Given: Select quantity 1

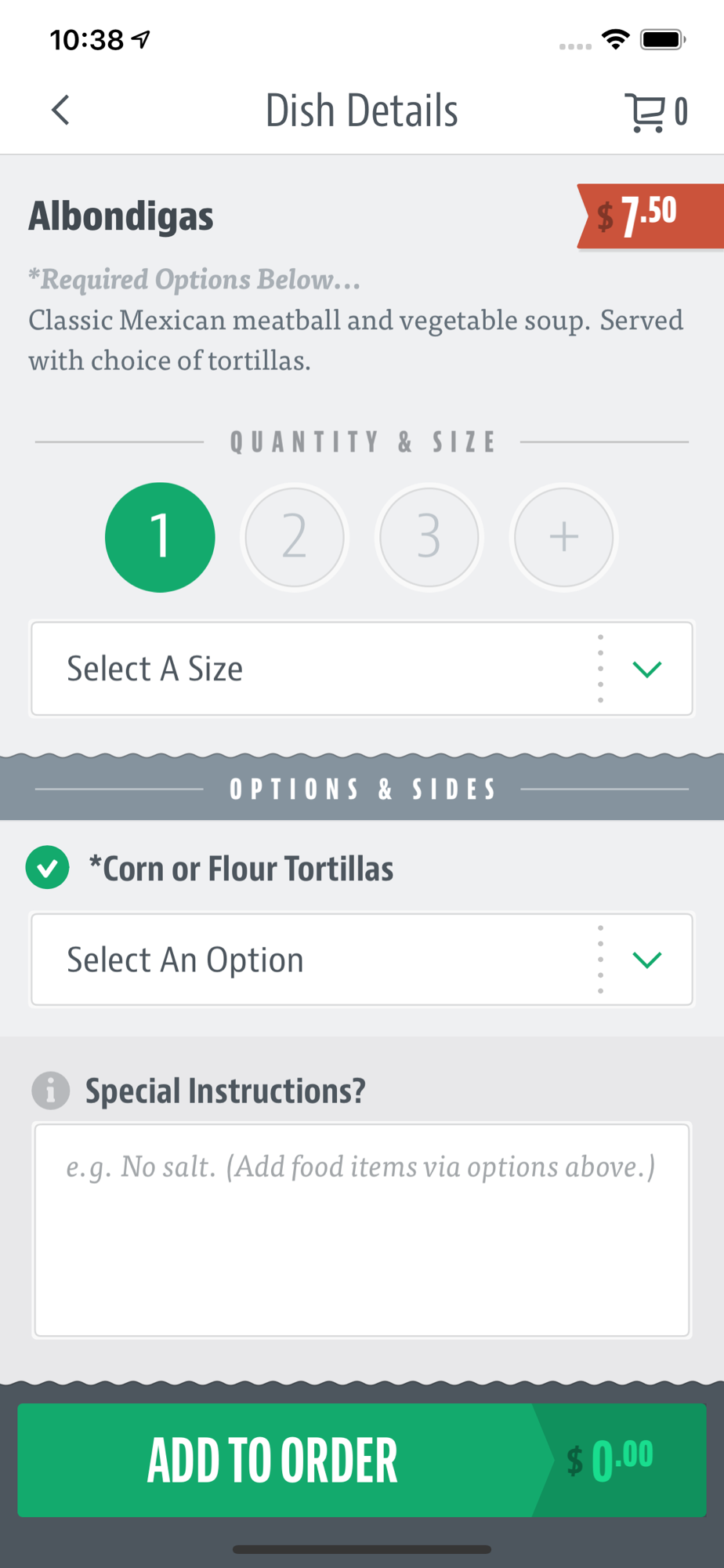Looking at the screenshot, I should pos(160,537).
